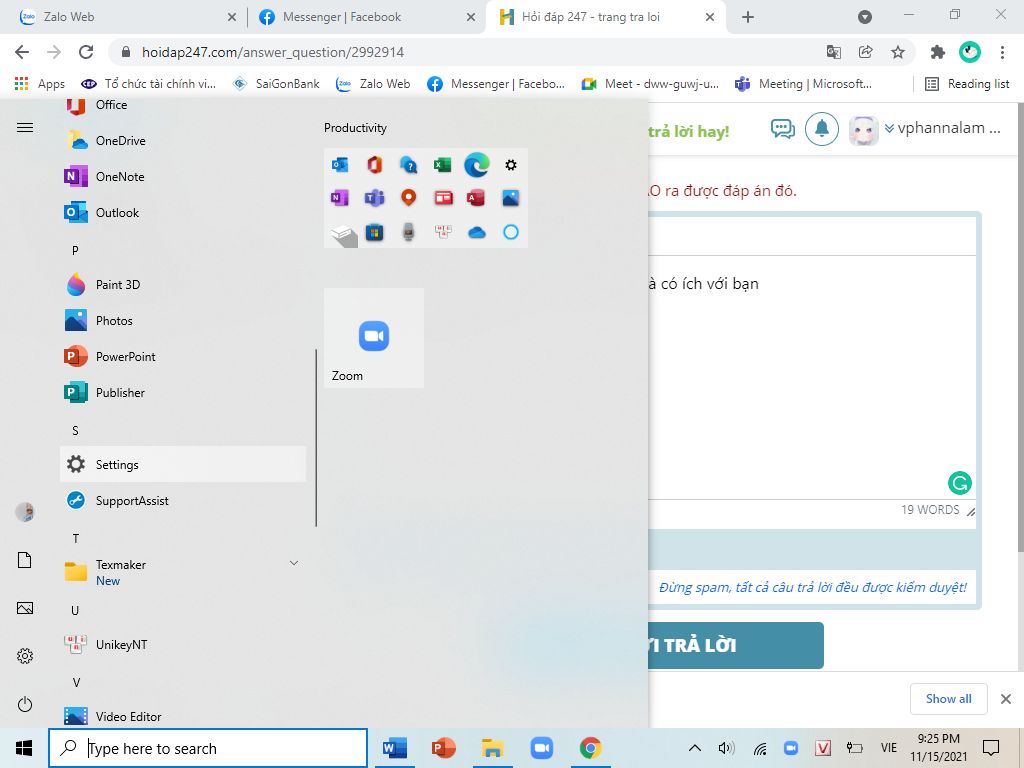Open the Apps bookmark shortcut

tap(39, 84)
